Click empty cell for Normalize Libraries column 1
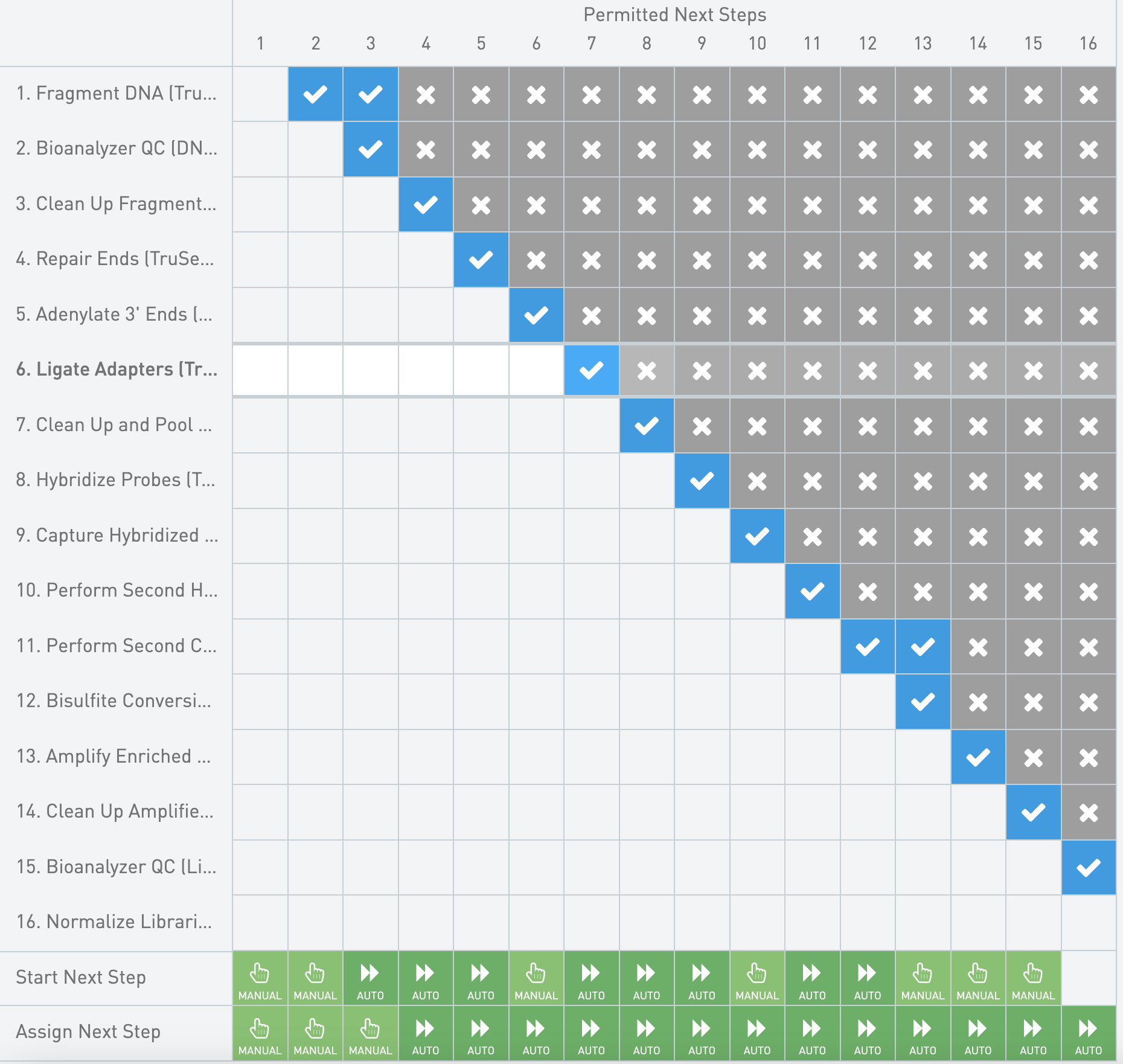 point(260,923)
